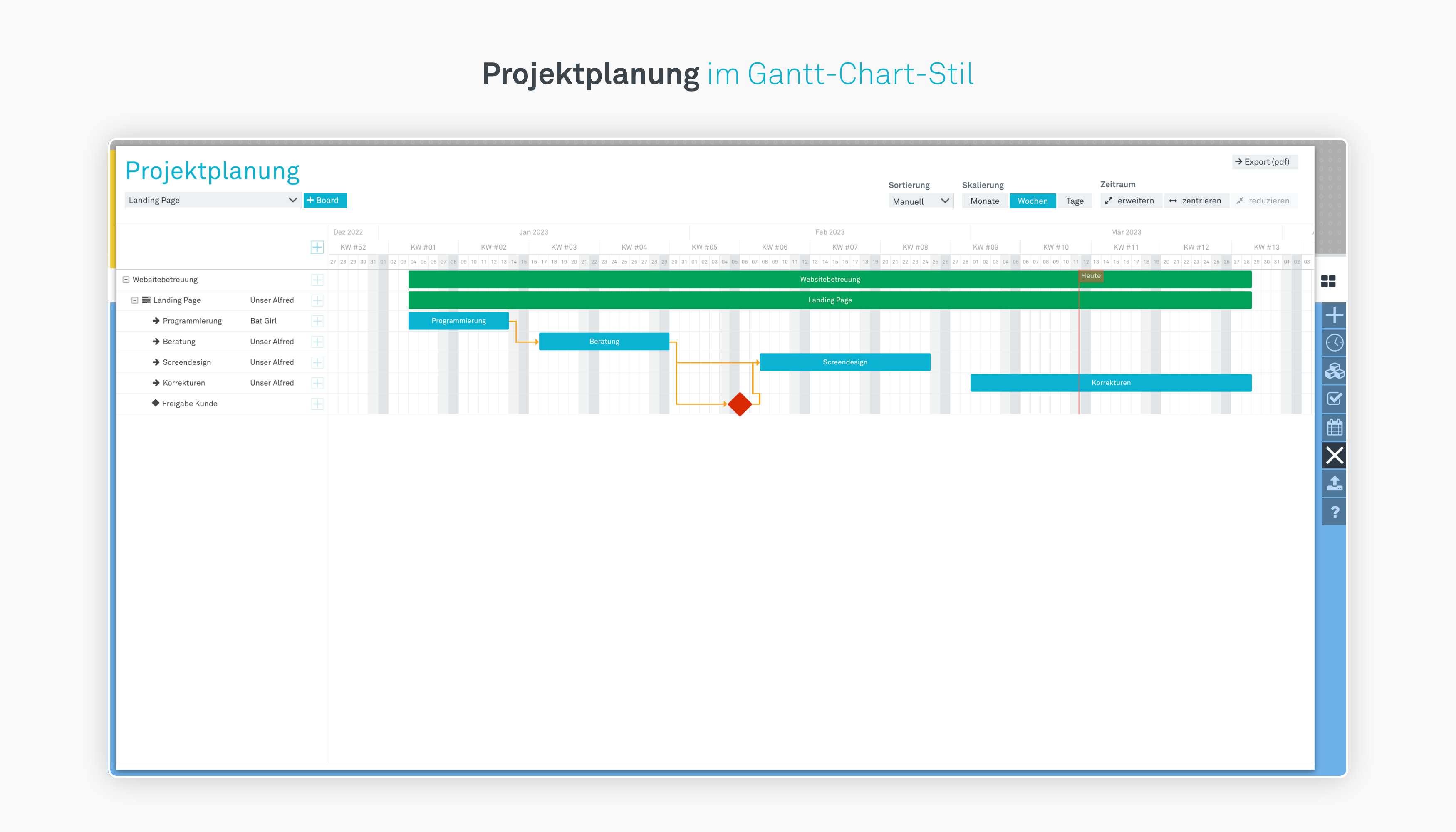Click the four-squares dashboard icon
This screenshot has height=832, width=1456.
[x=1328, y=281]
